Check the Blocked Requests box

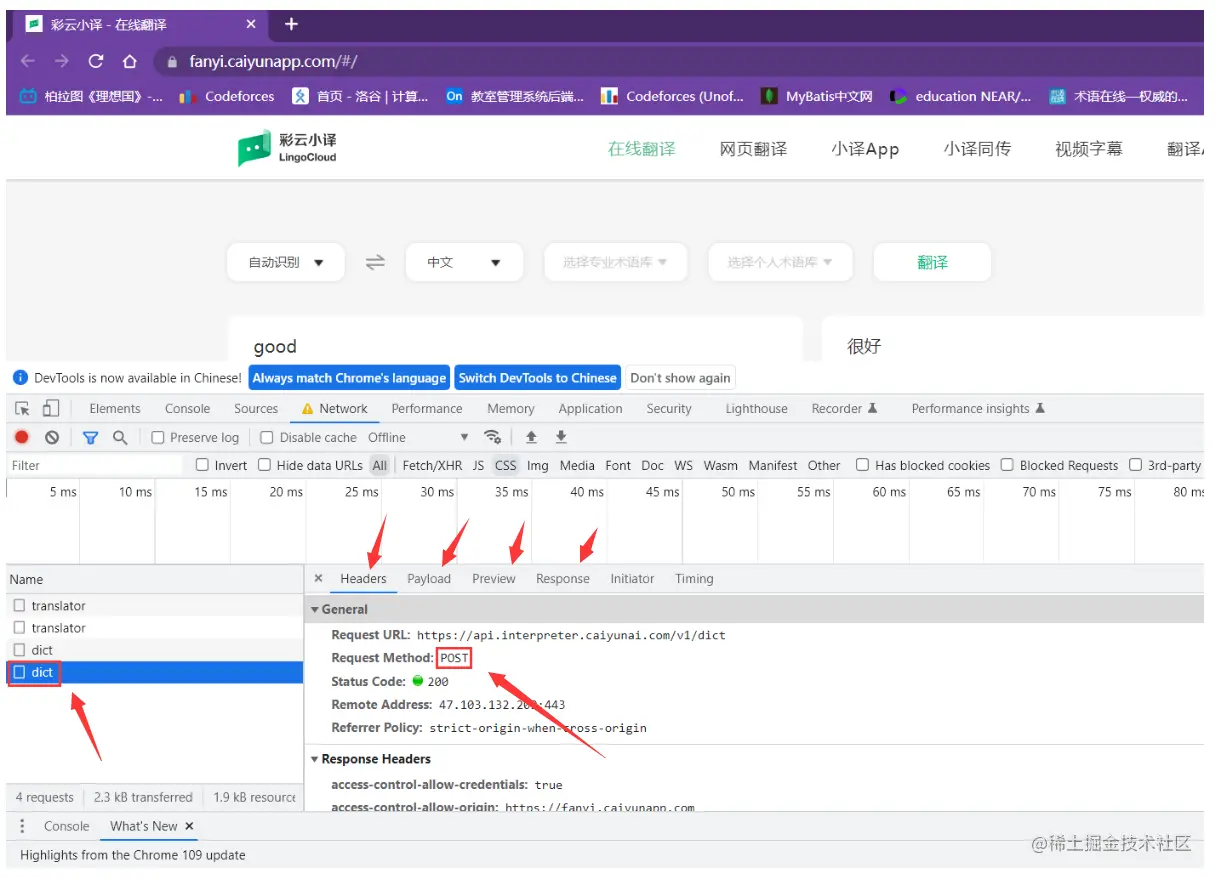tap(1008, 465)
